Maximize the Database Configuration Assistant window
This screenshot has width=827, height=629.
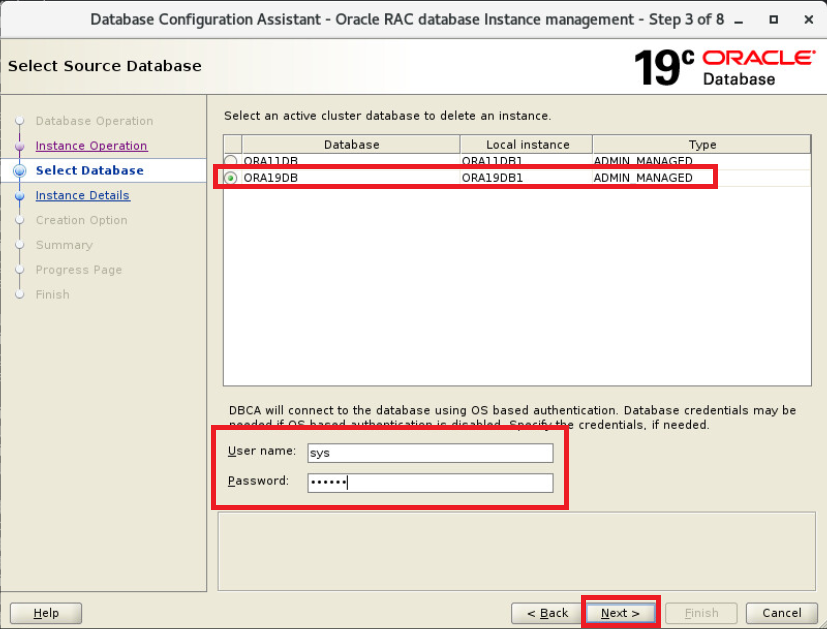coord(773,20)
